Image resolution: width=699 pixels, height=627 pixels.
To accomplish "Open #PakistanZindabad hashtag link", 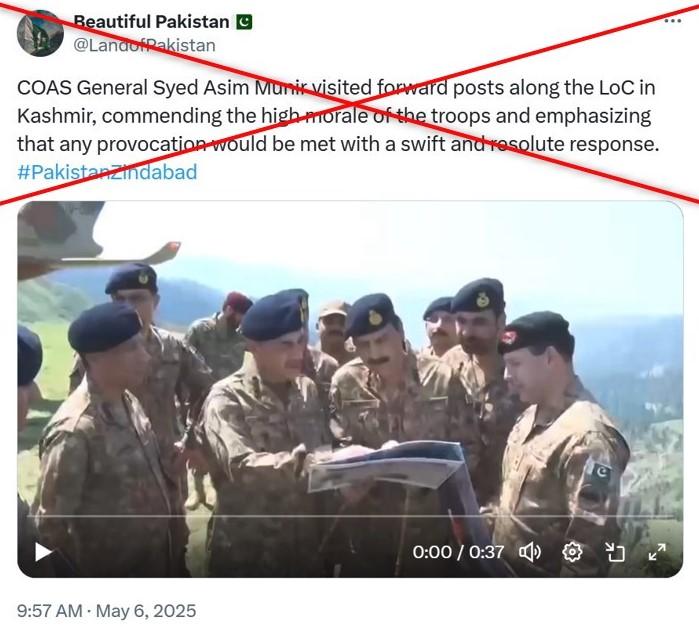I will [x=107, y=172].
